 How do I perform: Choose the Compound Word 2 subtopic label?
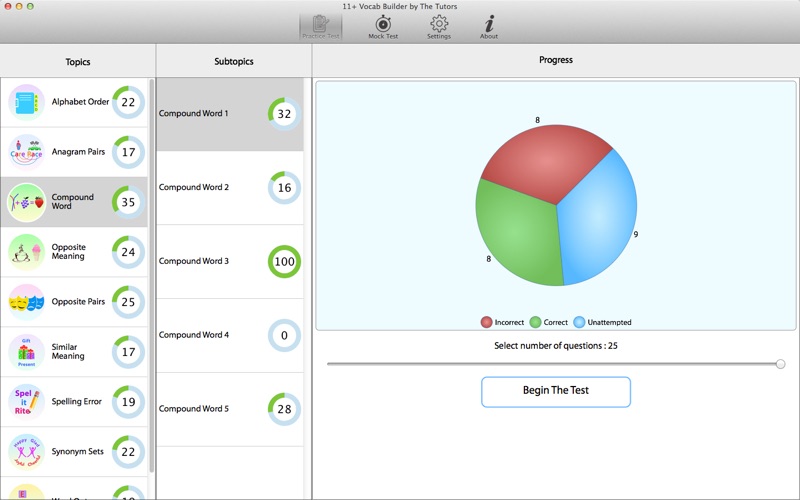click(x=193, y=187)
